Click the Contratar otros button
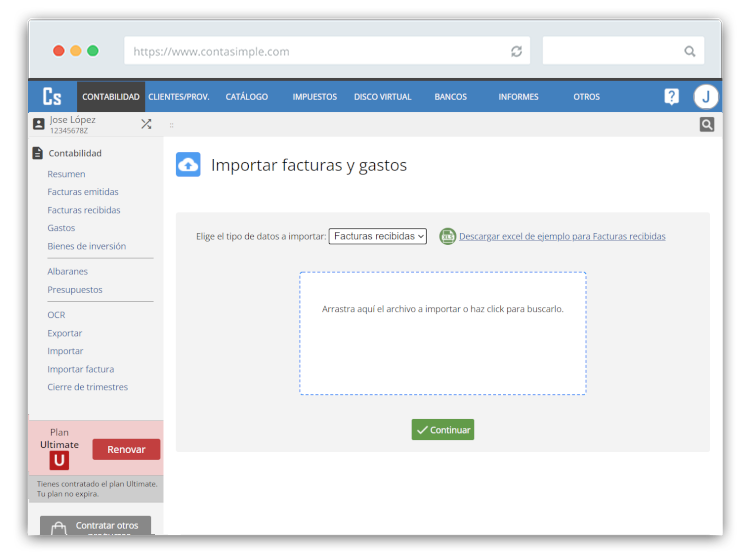Screen dimensions: 750x552 click(x=96, y=526)
